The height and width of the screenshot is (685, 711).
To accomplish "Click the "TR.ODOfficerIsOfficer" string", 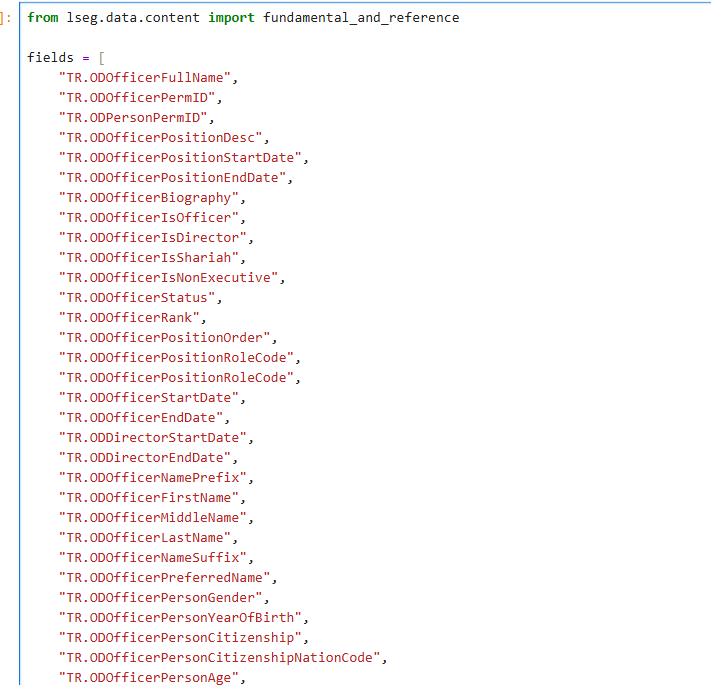I will (149, 218).
